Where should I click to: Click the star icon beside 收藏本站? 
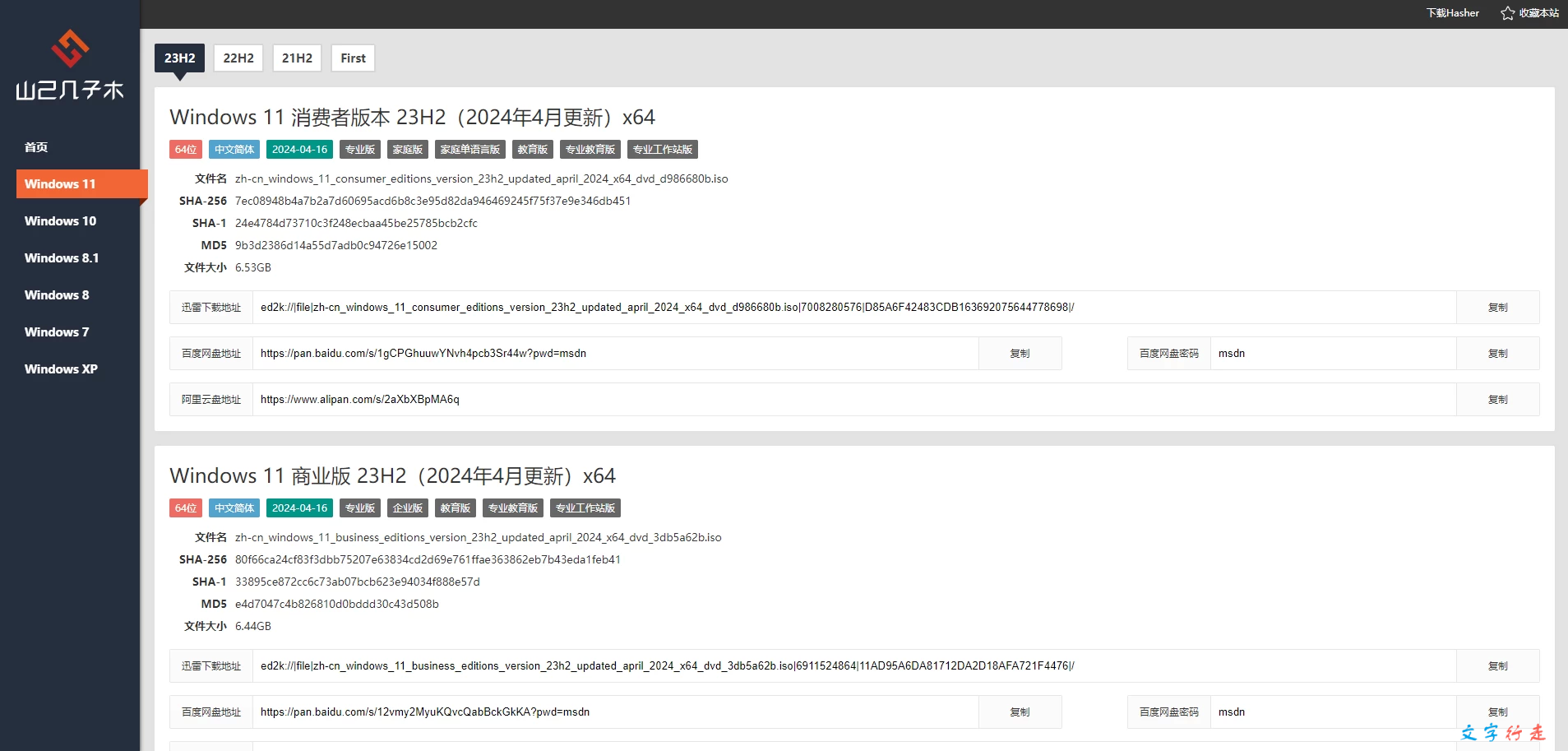[1507, 13]
